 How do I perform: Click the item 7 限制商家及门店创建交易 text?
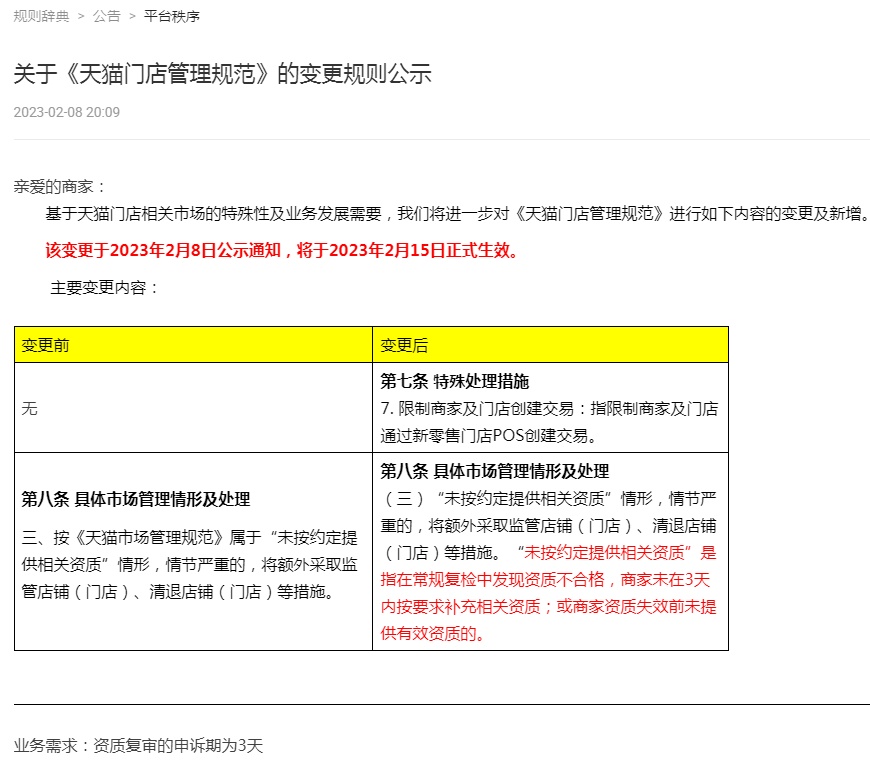(548, 420)
